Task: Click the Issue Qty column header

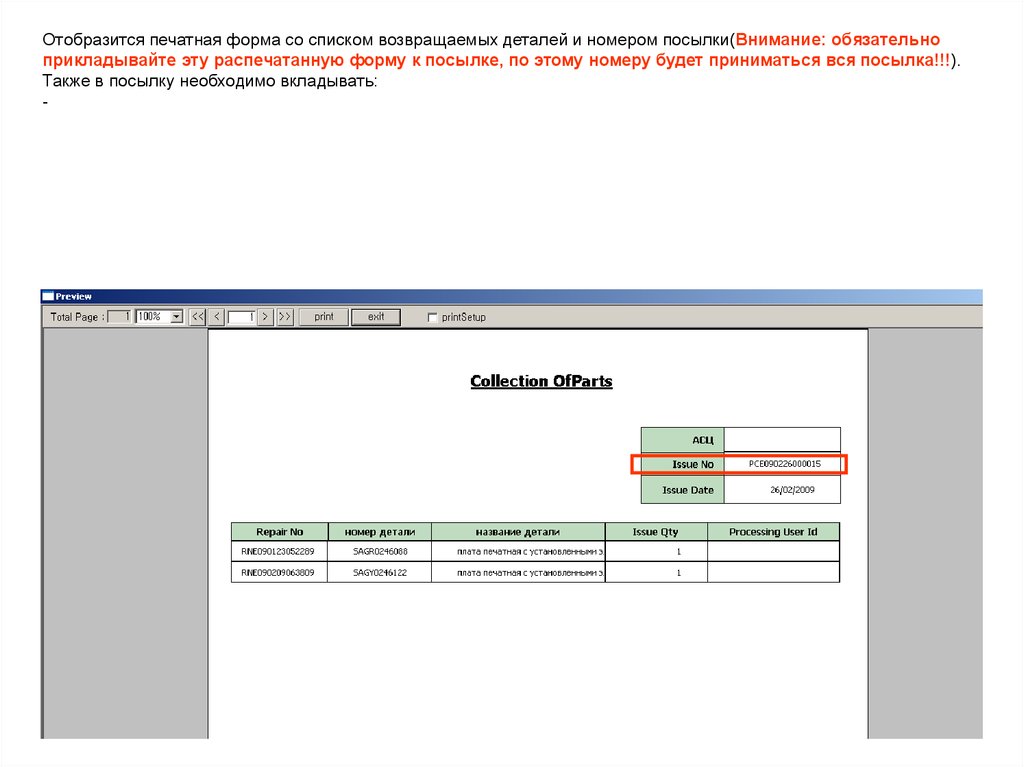Action: (656, 532)
